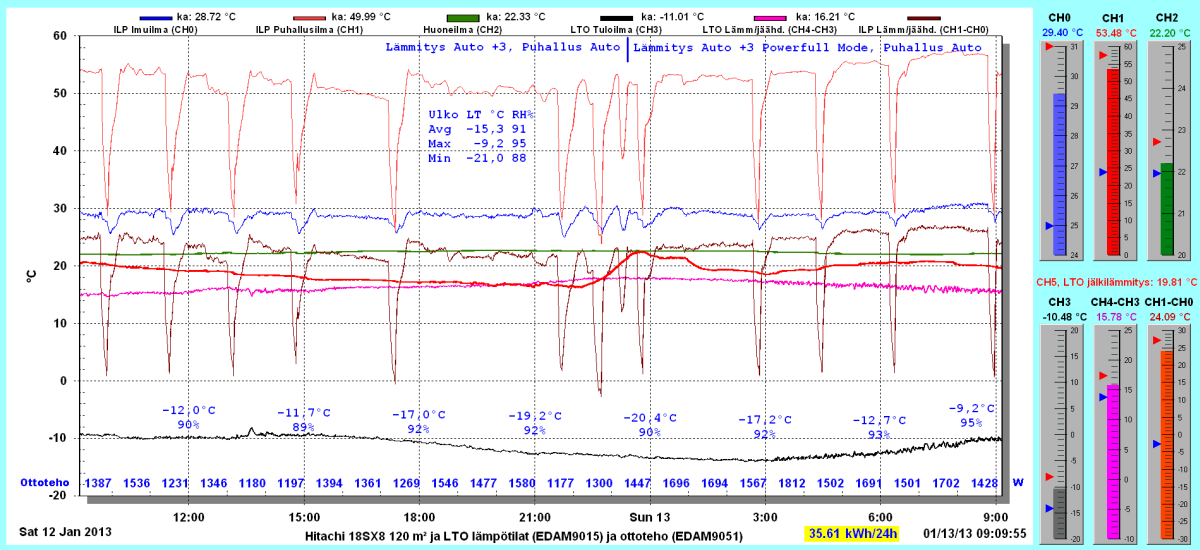
Task: Click the blue min marker on CH3 gauge
Action: (1049, 508)
